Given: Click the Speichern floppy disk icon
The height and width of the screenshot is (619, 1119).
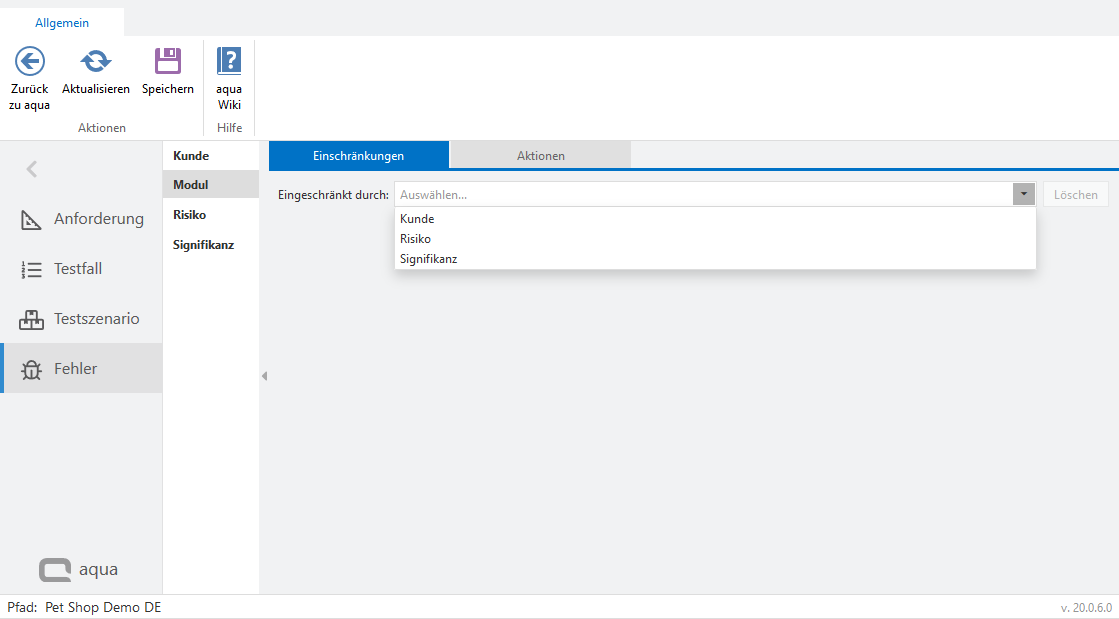Looking at the screenshot, I should click(x=168, y=62).
